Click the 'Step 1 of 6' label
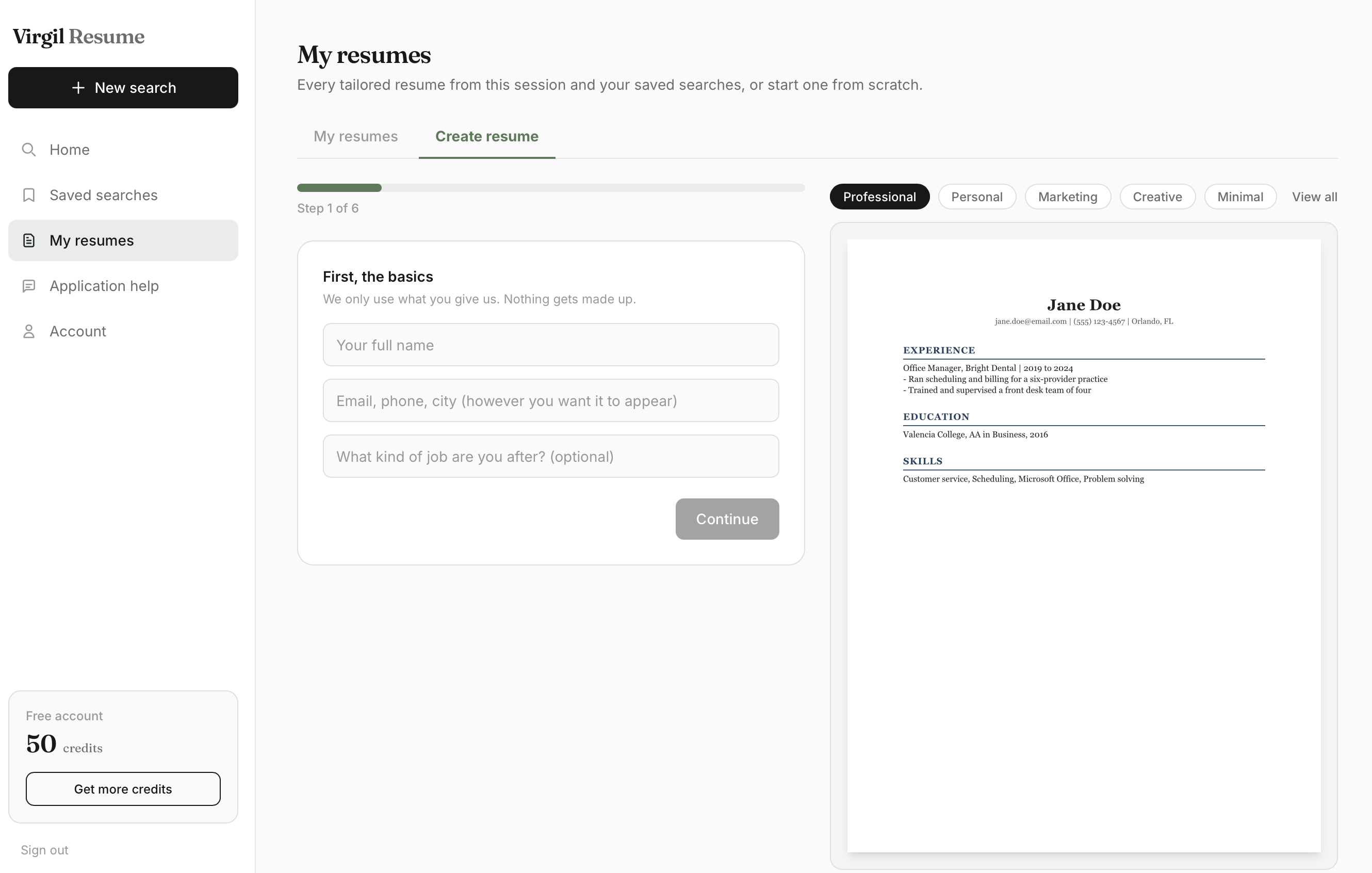The width and height of the screenshot is (1372, 873). coord(328,208)
